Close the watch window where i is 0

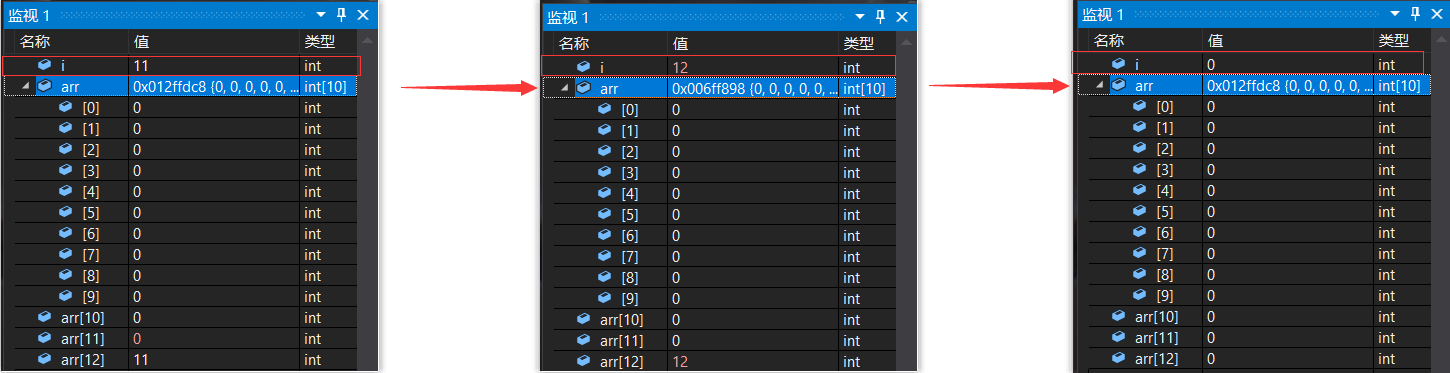pos(1436,13)
